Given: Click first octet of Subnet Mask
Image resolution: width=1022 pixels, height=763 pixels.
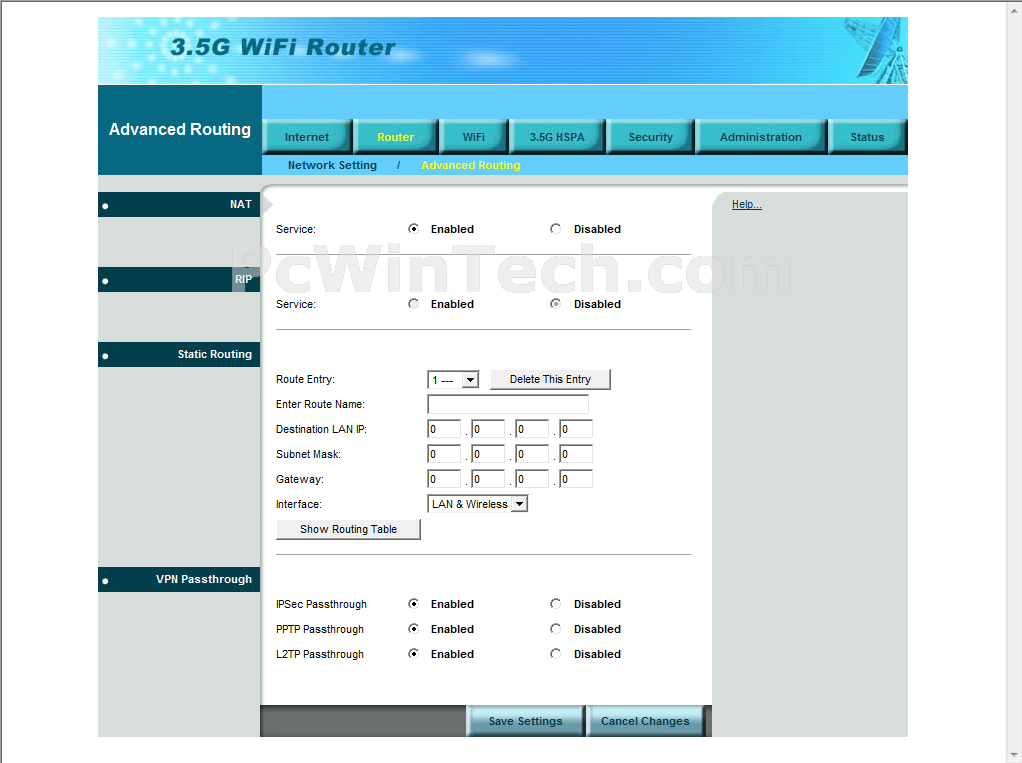Looking at the screenshot, I should [x=444, y=454].
